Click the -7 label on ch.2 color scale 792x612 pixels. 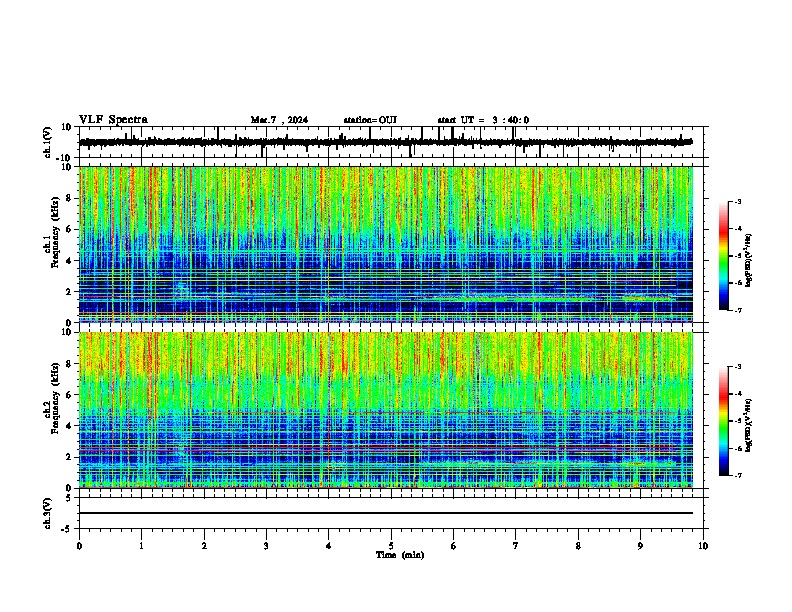click(738, 475)
